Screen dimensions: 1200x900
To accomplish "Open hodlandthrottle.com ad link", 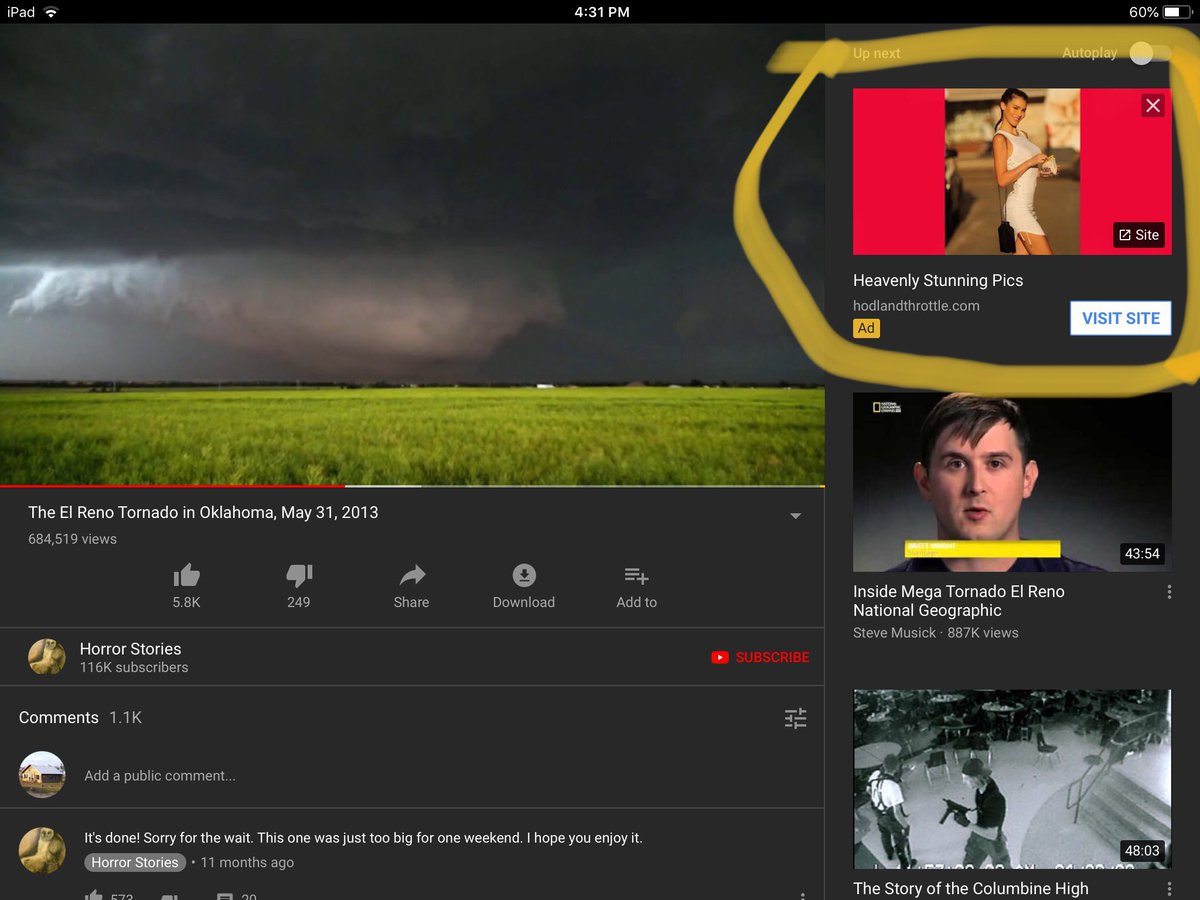I will point(916,306).
